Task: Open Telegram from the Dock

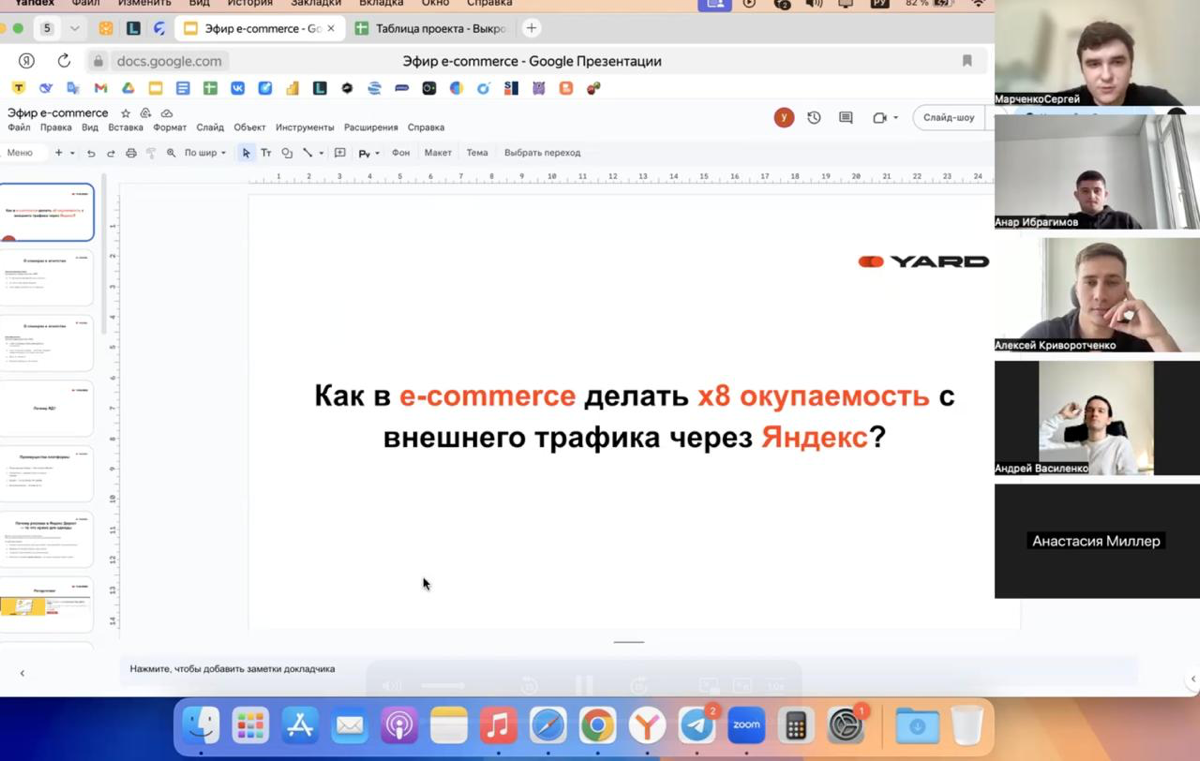Action: coord(697,725)
